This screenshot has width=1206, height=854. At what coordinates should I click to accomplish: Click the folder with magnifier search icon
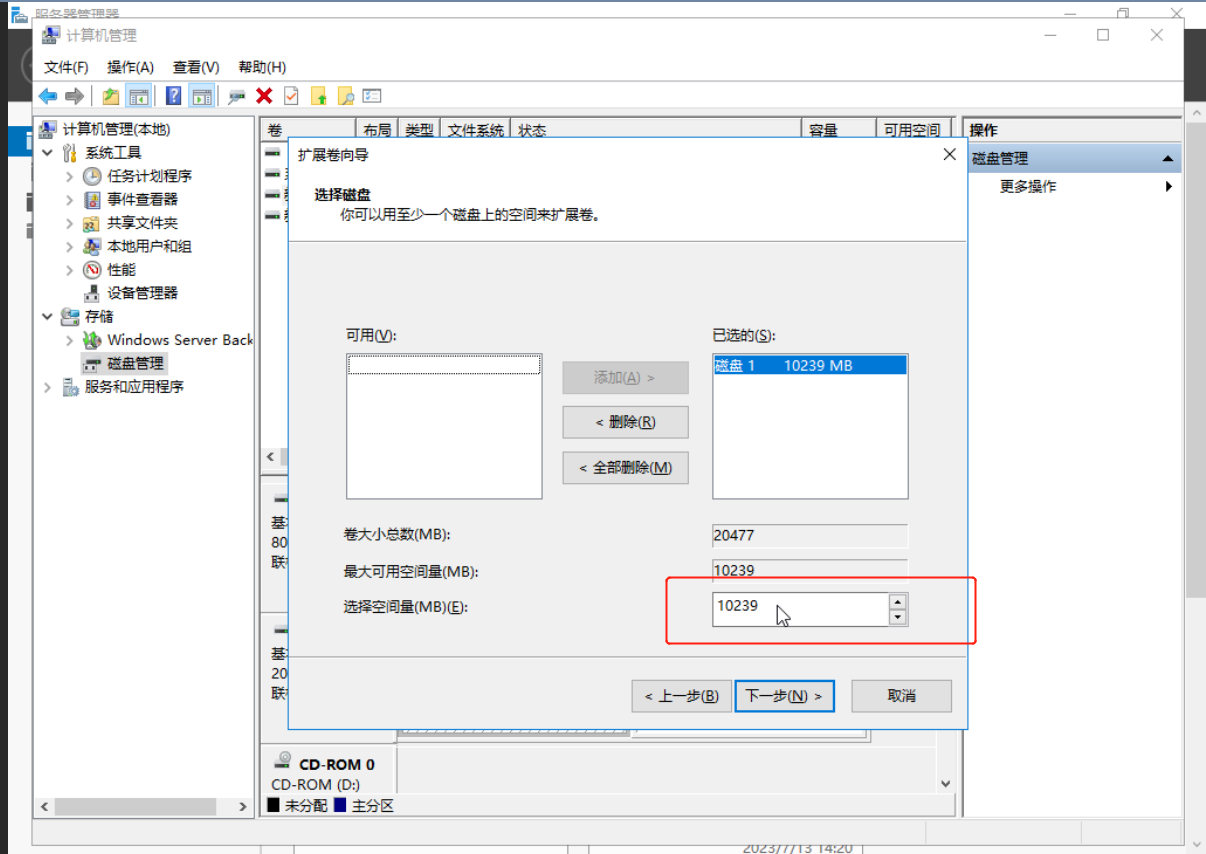click(x=346, y=96)
